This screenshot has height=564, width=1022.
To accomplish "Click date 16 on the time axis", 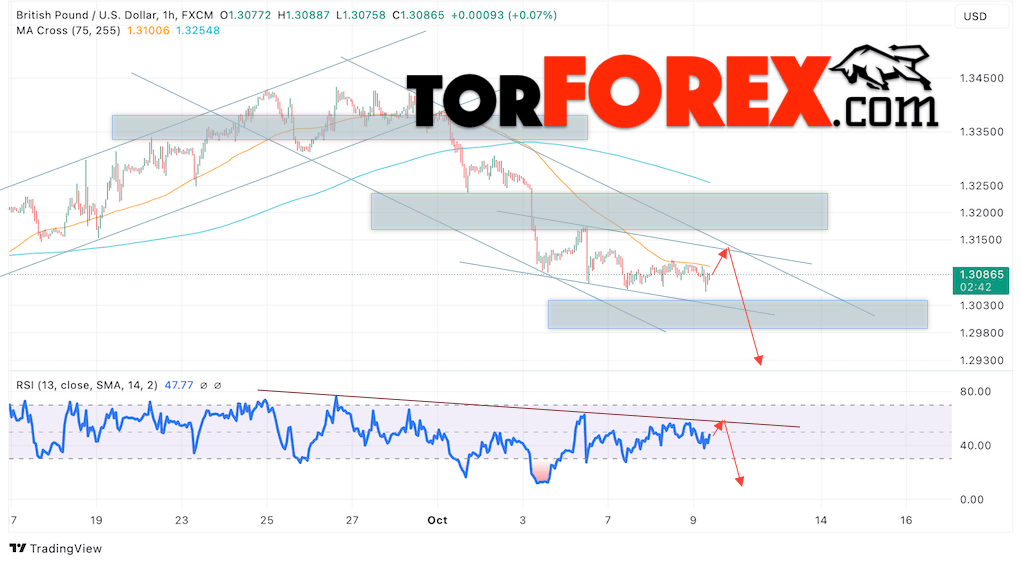I will point(906,520).
